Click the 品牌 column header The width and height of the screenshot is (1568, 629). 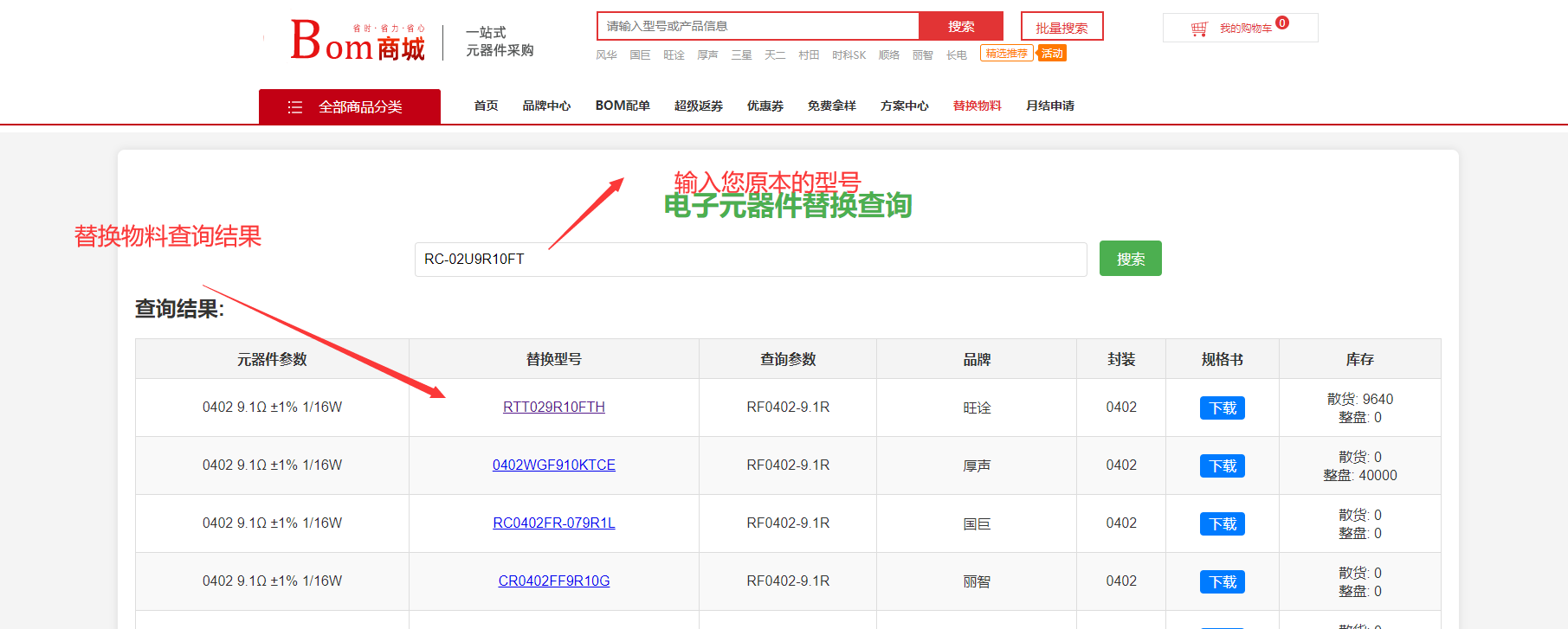coord(977,359)
